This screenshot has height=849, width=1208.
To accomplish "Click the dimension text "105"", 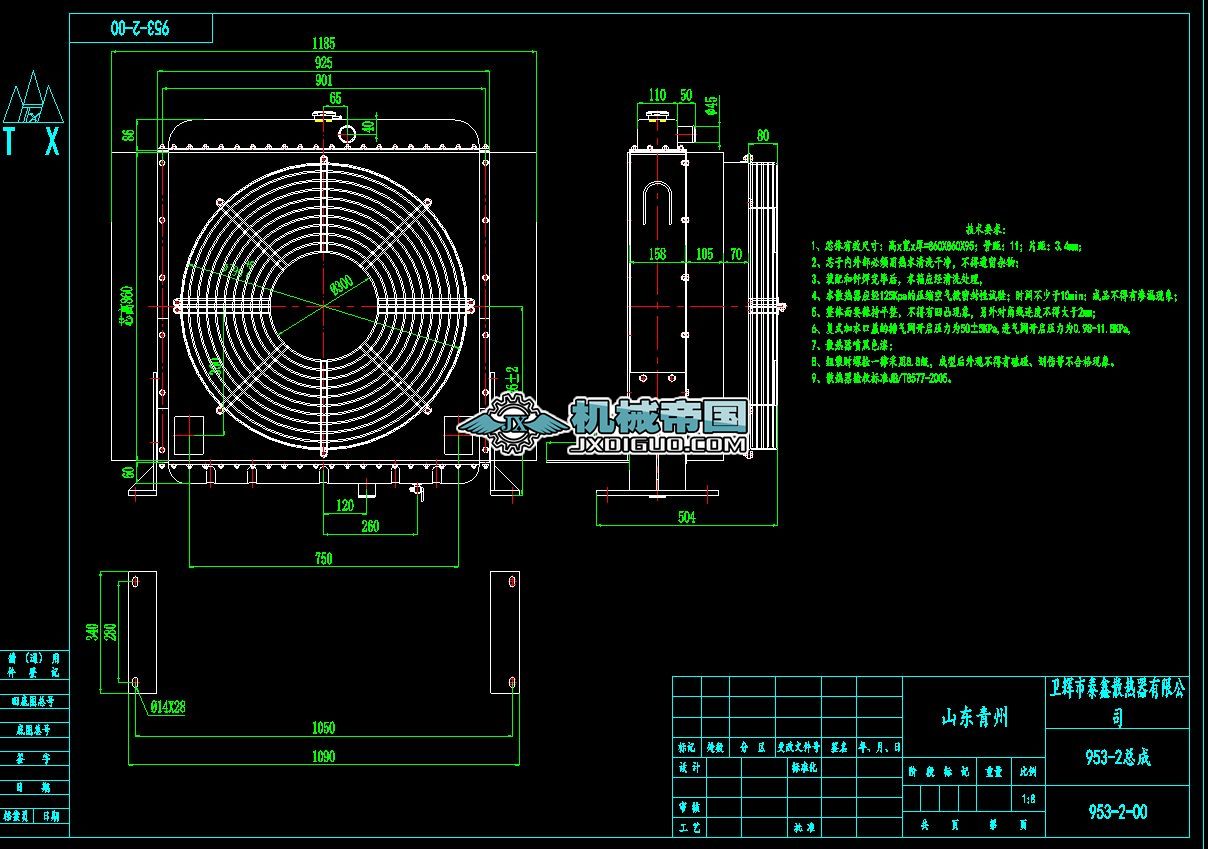I will [x=704, y=254].
